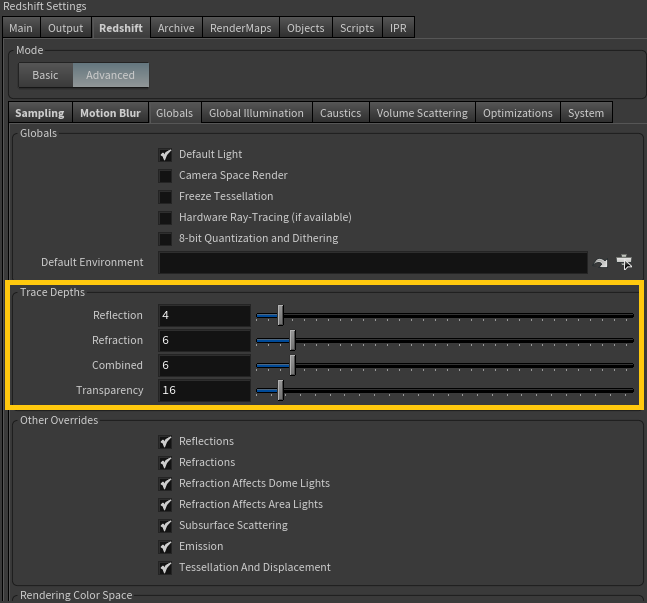Enable Camera Space Render

pyautogui.click(x=166, y=176)
